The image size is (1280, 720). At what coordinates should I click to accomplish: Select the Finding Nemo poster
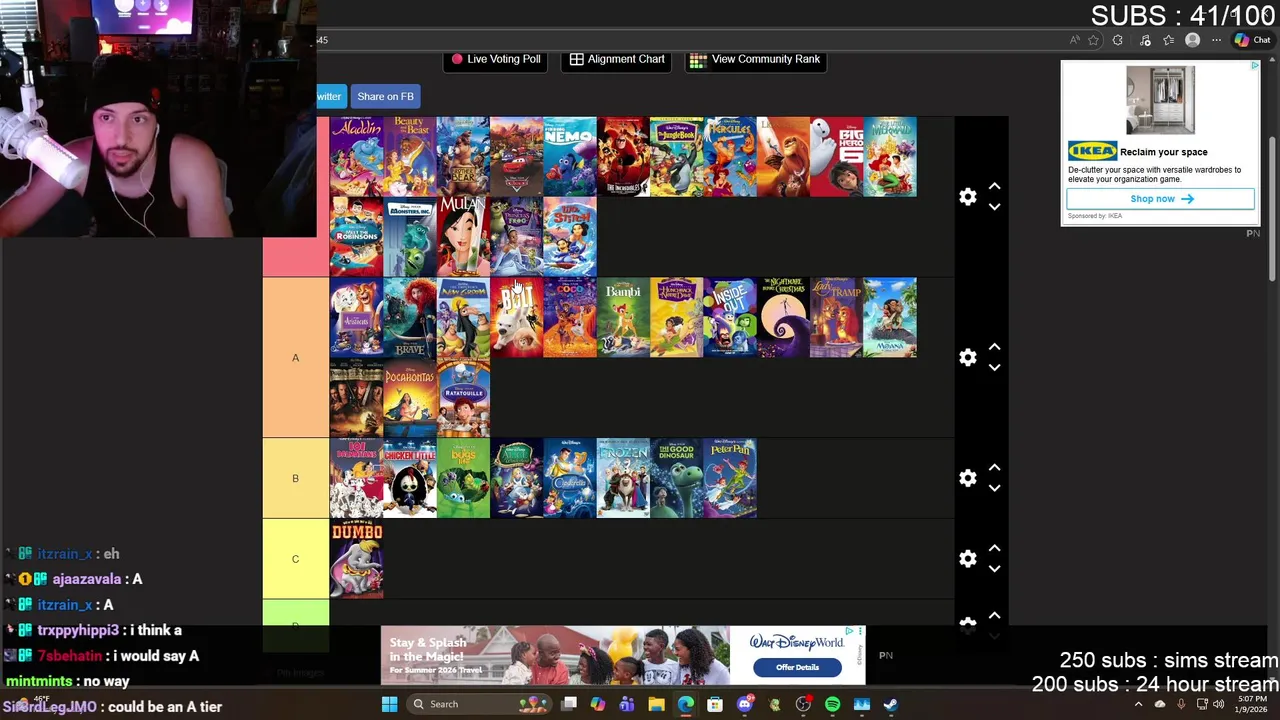(x=570, y=157)
